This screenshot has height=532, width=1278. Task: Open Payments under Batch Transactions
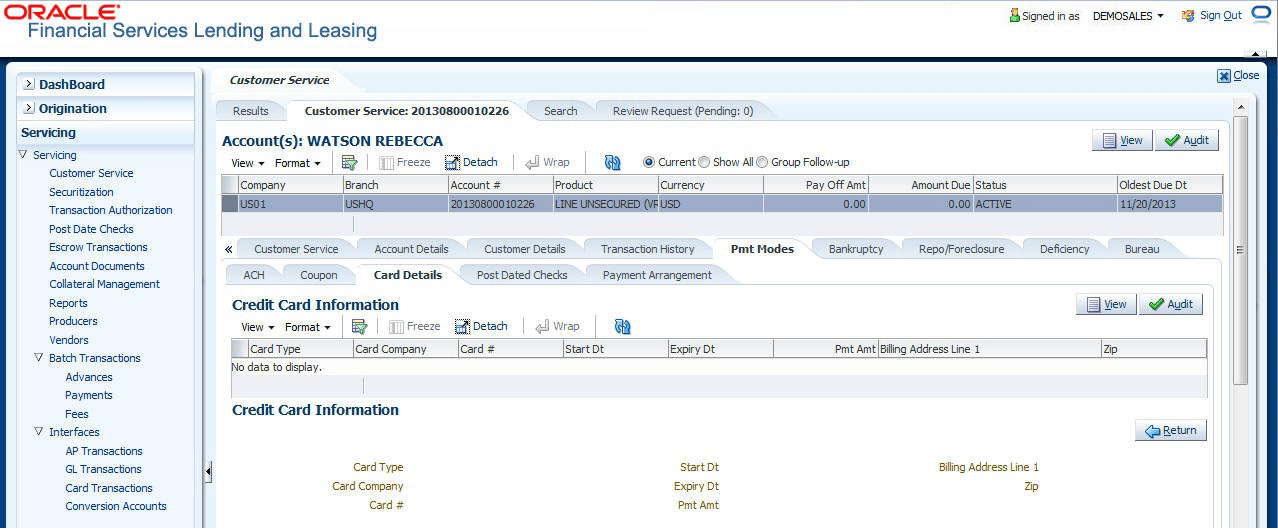pyautogui.click(x=89, y=395)
